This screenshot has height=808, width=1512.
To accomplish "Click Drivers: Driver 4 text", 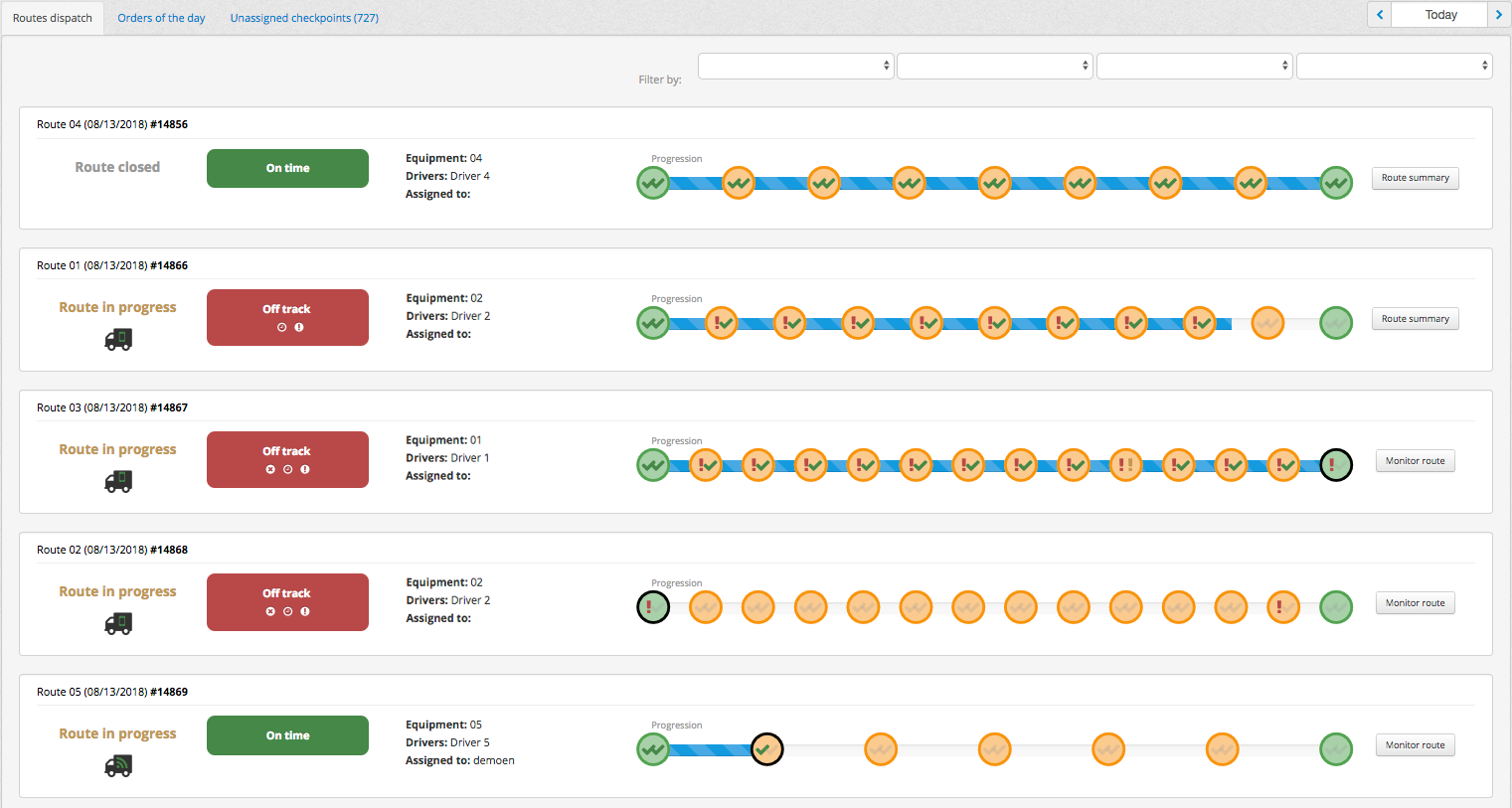I will coord(447,176).
